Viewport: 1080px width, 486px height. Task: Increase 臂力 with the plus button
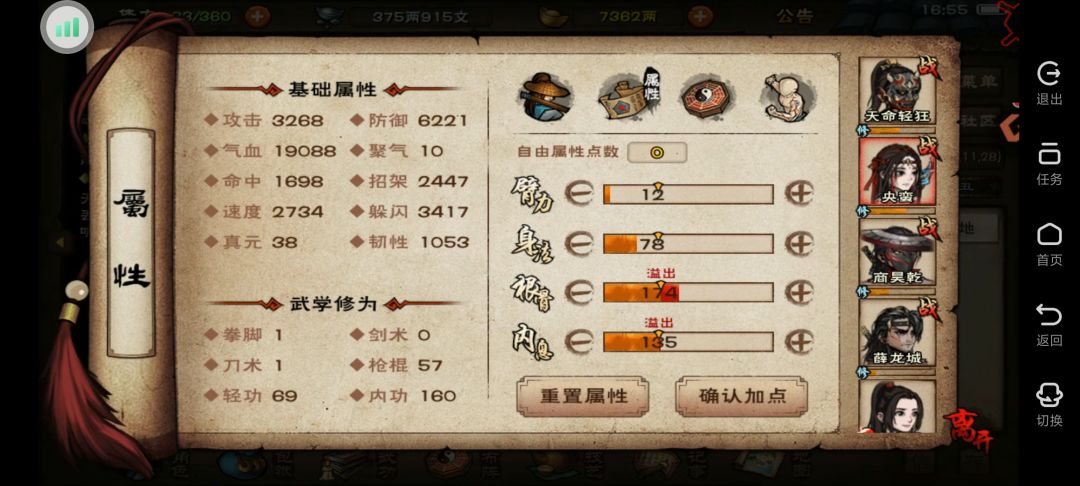click(799, 193)
